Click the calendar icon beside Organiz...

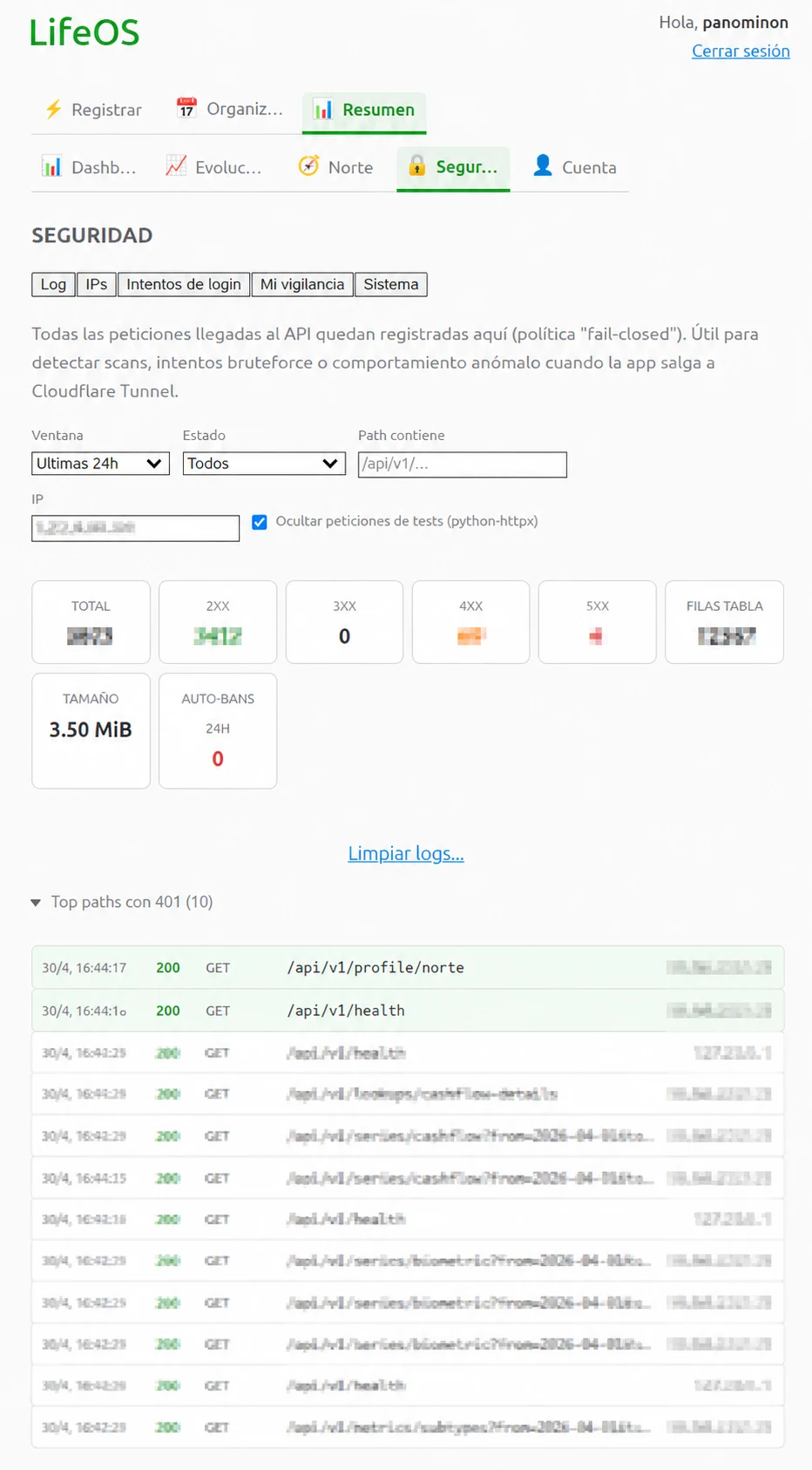point(186,108)
